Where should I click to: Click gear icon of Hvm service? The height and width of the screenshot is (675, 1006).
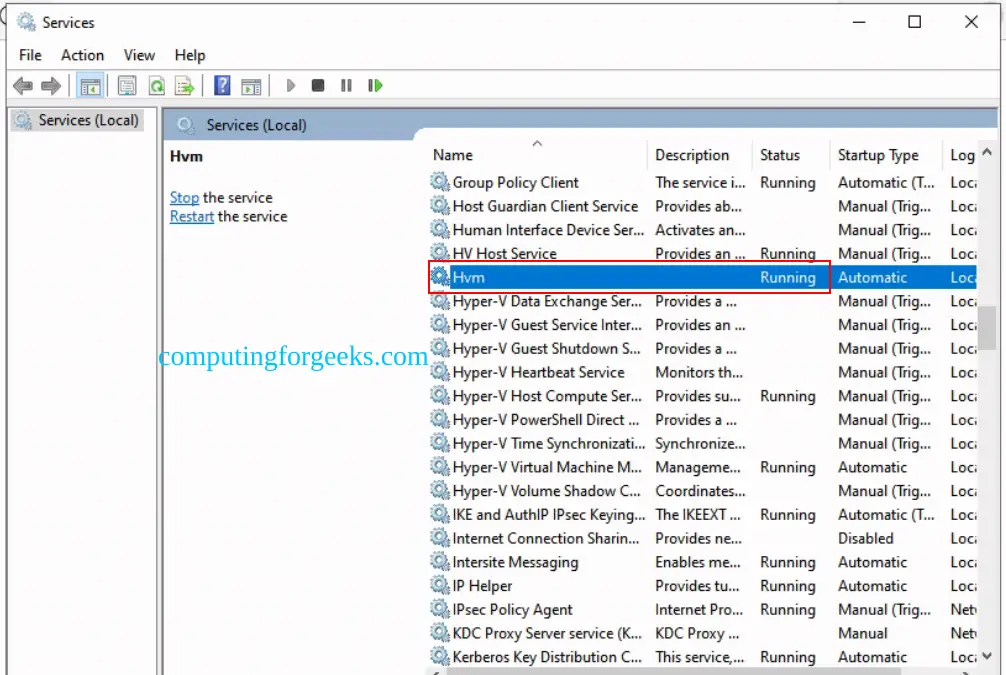click(x=439, y=277)
